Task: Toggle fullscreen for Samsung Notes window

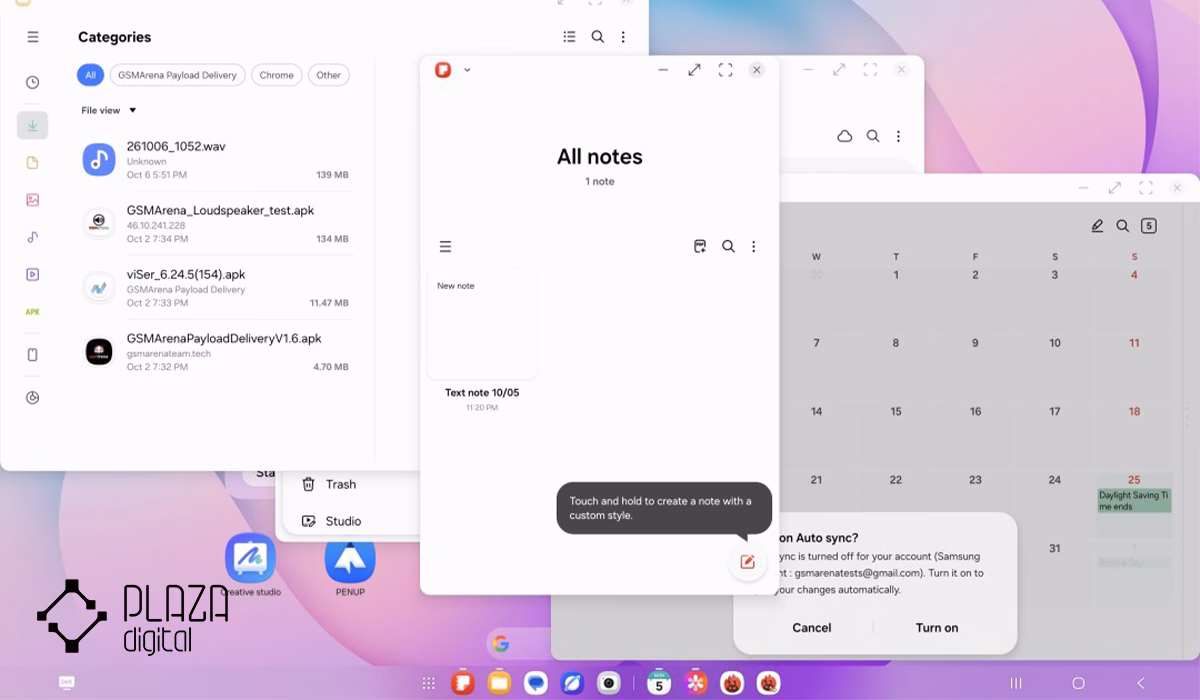Action: (726, 70)
